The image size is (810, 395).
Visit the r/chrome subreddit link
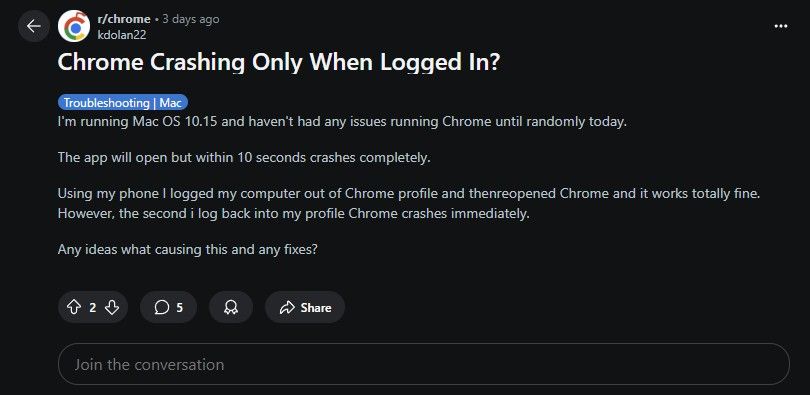(x=124, y=19)
